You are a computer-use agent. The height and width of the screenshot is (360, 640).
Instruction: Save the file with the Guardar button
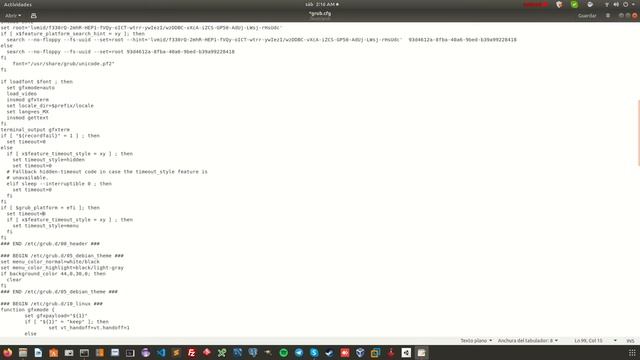[587, 16]
